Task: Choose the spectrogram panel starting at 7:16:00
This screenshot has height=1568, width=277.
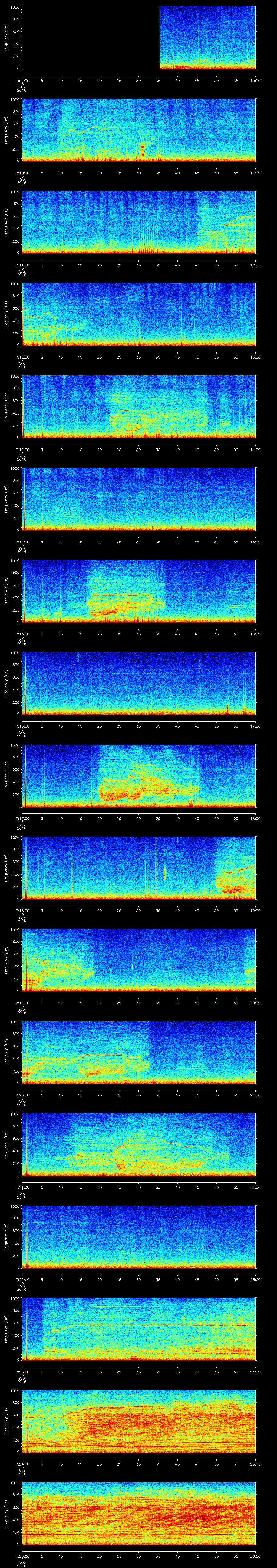Action: tap(139, 683)
